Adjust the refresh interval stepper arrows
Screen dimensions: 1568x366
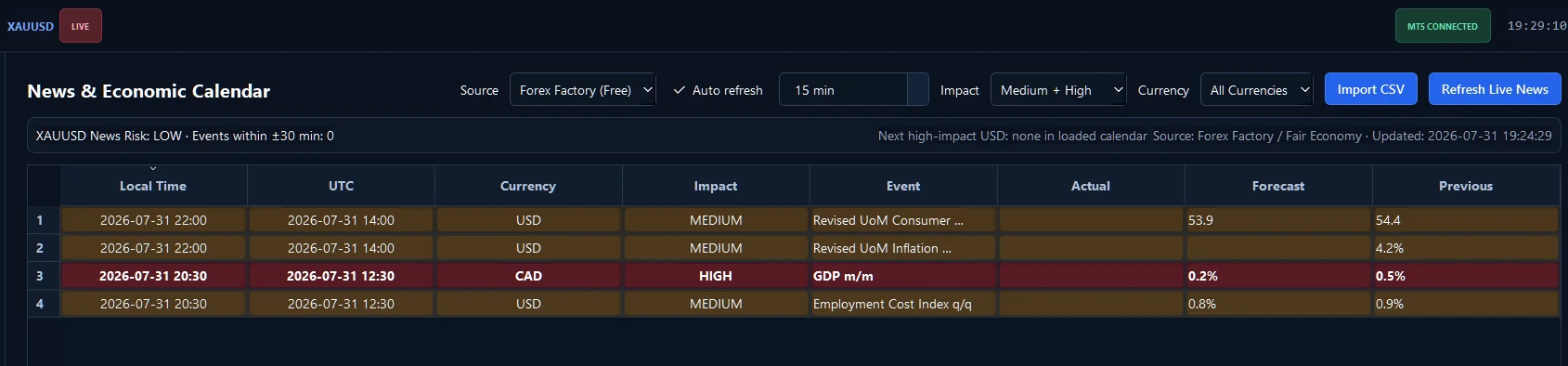(x=918, y=90)
